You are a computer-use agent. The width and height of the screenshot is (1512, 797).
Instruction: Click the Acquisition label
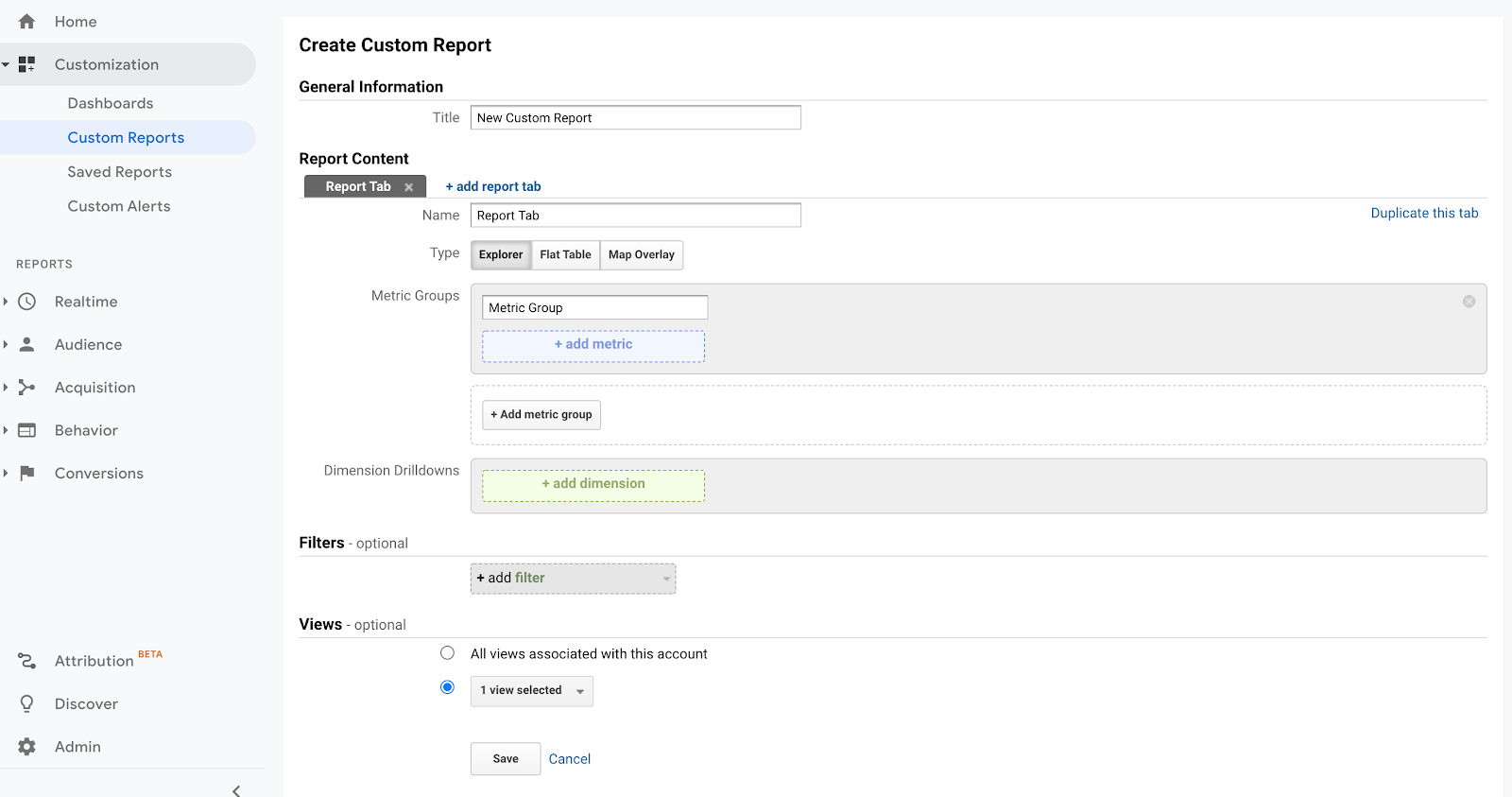tap(94, 388)
